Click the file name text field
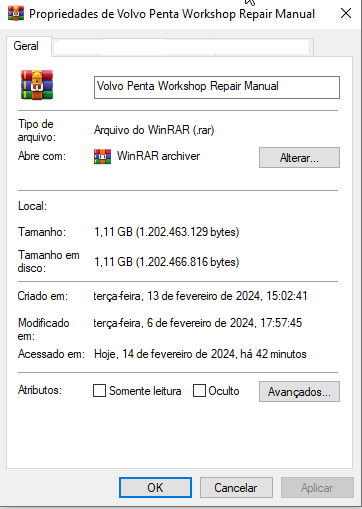This screenshot has height=509, width=362. (217, 87)
